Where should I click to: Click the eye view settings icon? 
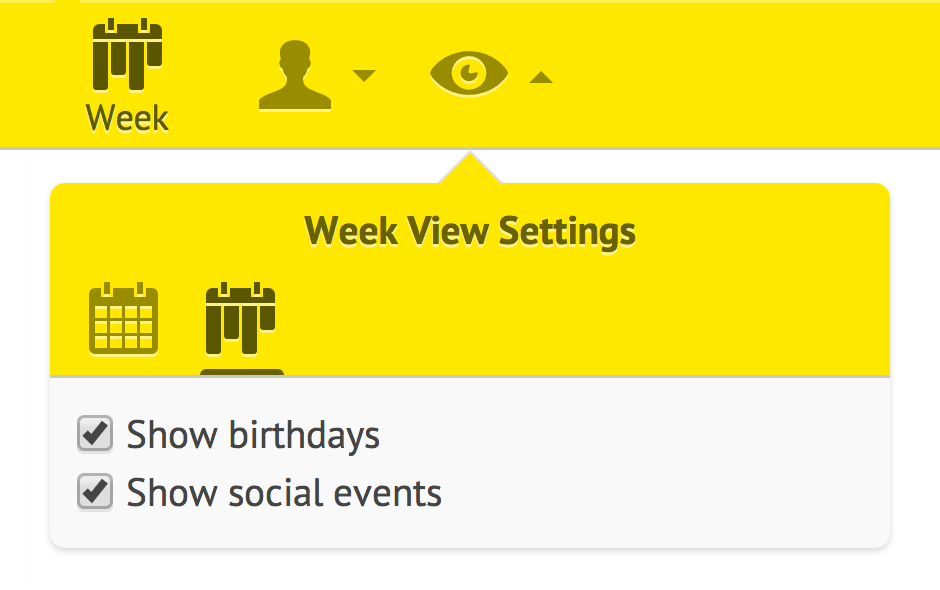click(x=469, y=73)
